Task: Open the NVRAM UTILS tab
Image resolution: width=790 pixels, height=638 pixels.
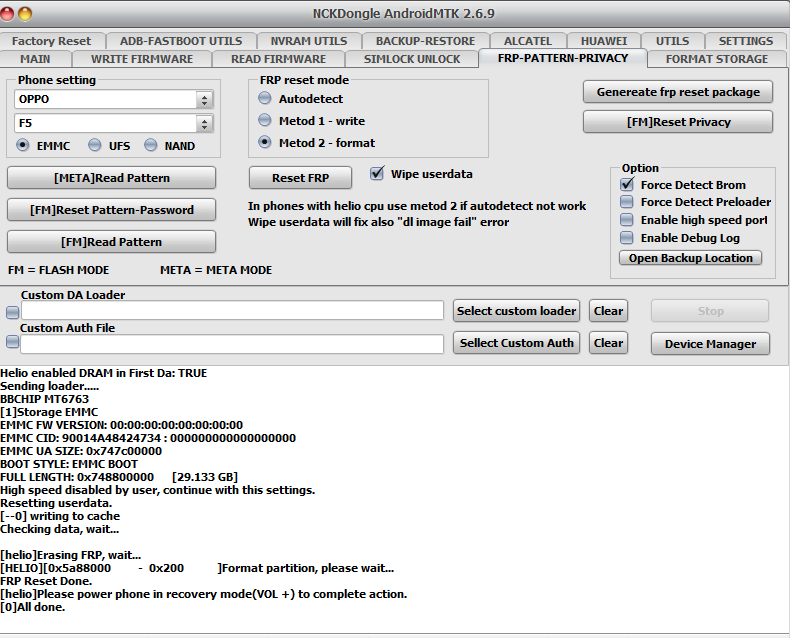Action: click(309, 41)
